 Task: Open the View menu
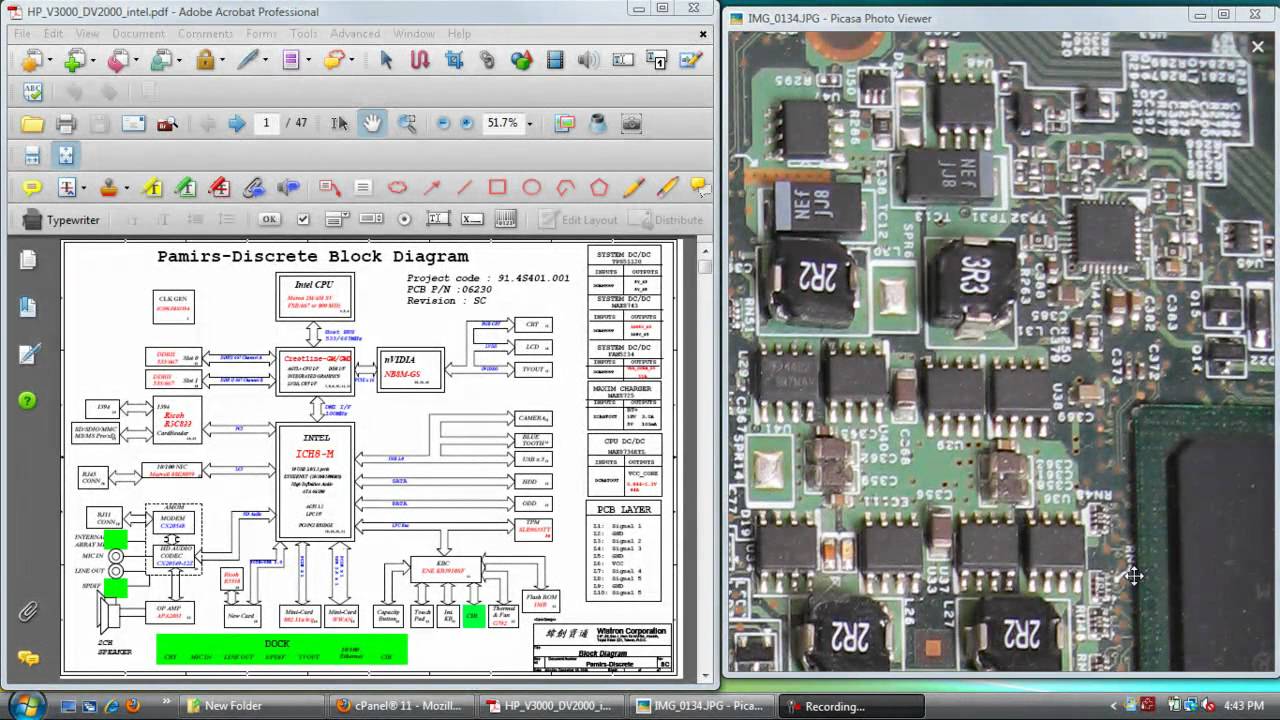coord(87,34)
